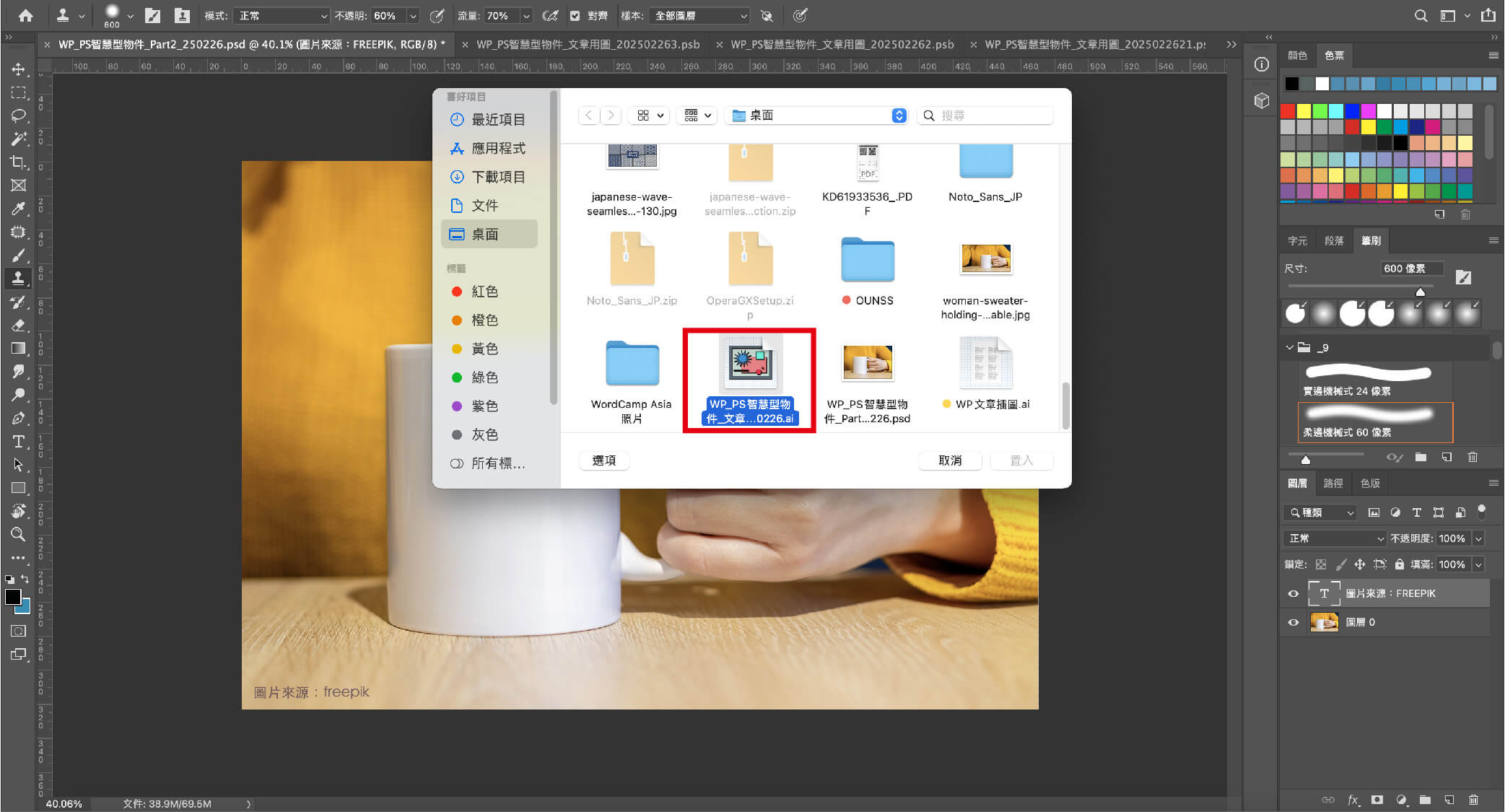Switch to document tab ending 202502263.psb
This screenshot has width=1505, height=812.
tap(588, 45)
